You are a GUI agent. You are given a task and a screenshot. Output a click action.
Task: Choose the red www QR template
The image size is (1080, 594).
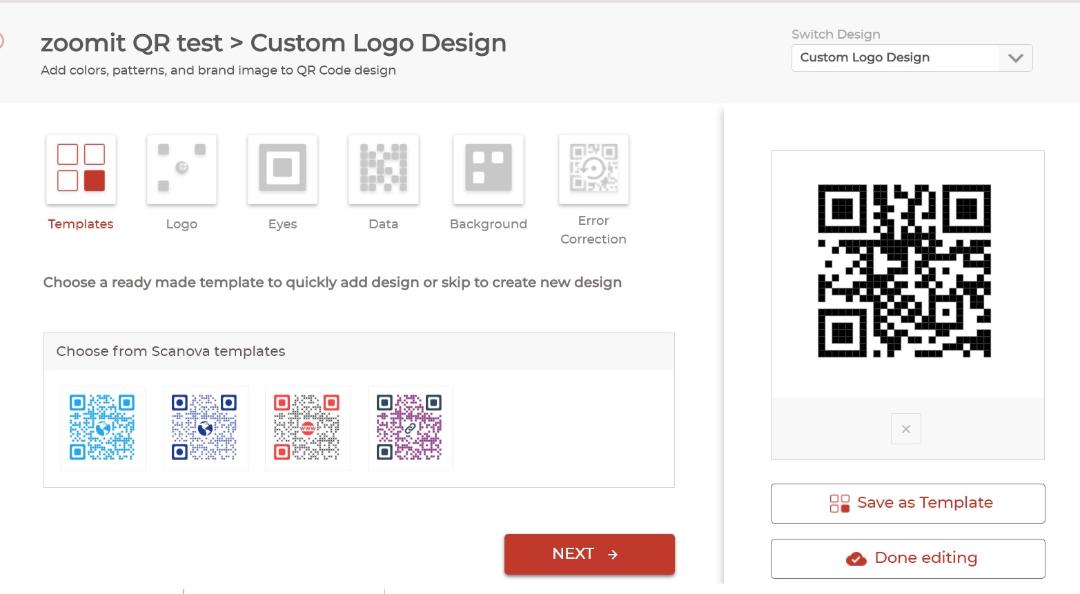point(307,427)
